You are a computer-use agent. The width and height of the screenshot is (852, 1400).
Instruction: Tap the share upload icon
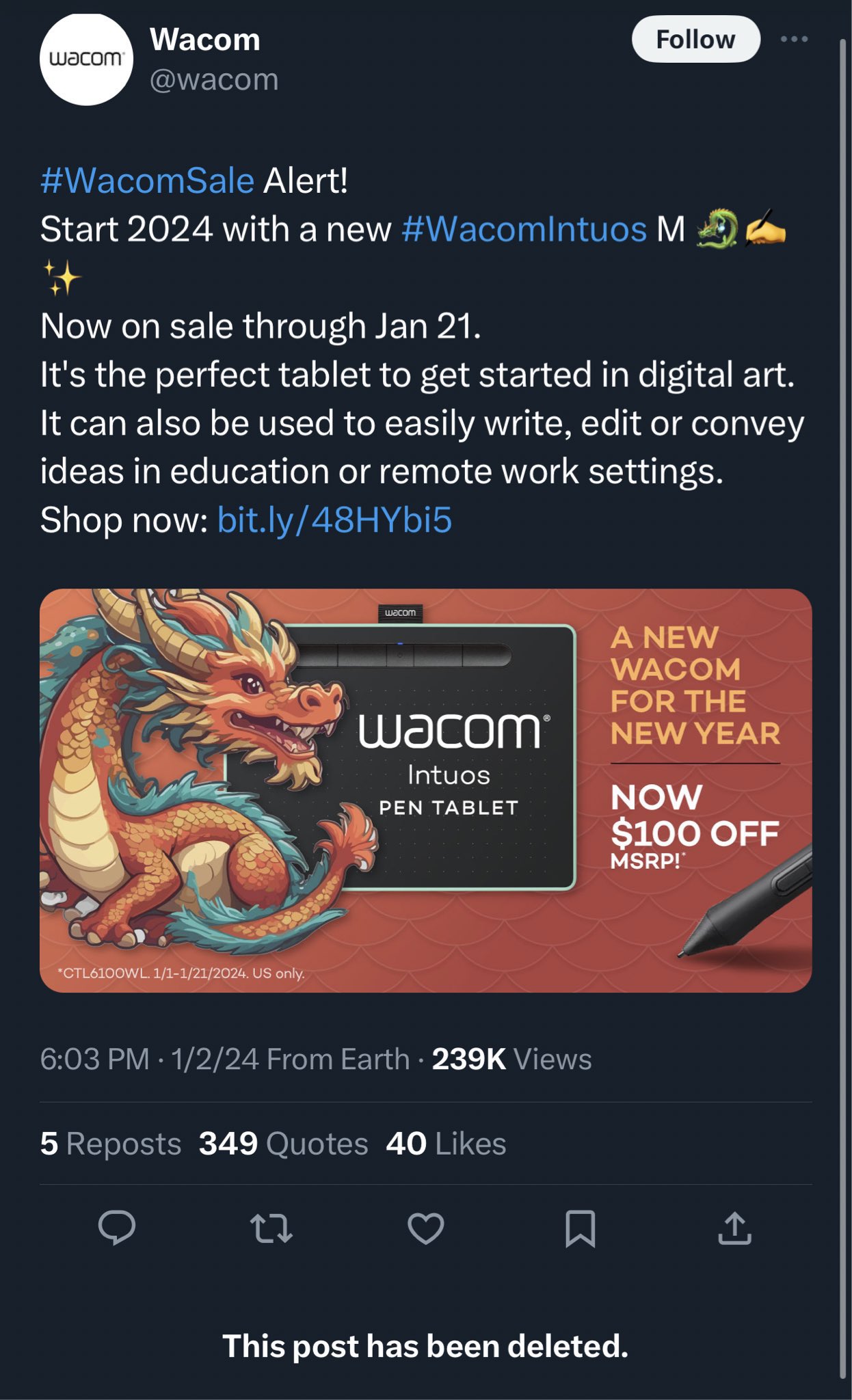tap(735, 1228)
